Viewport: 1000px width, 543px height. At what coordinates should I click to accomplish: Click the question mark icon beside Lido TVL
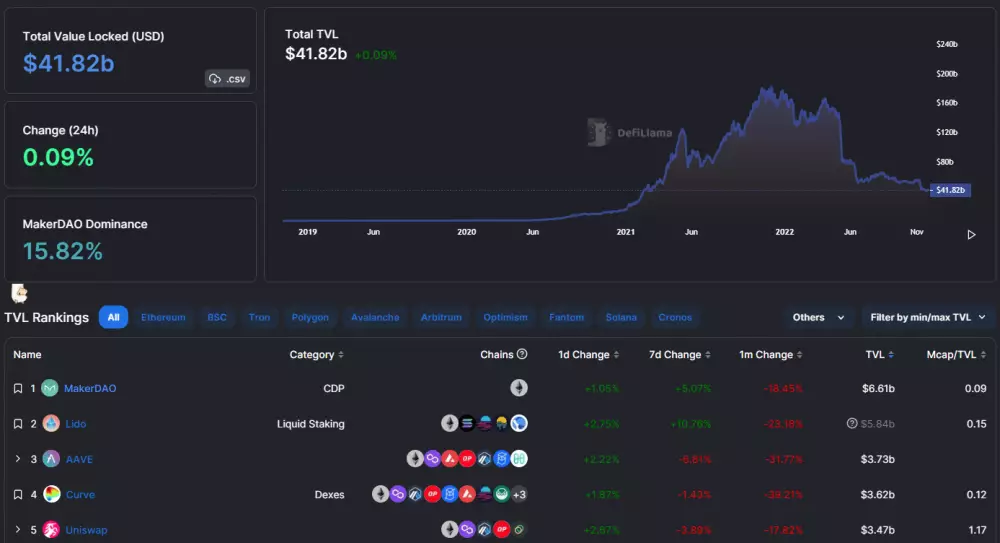tap(852, 424)
